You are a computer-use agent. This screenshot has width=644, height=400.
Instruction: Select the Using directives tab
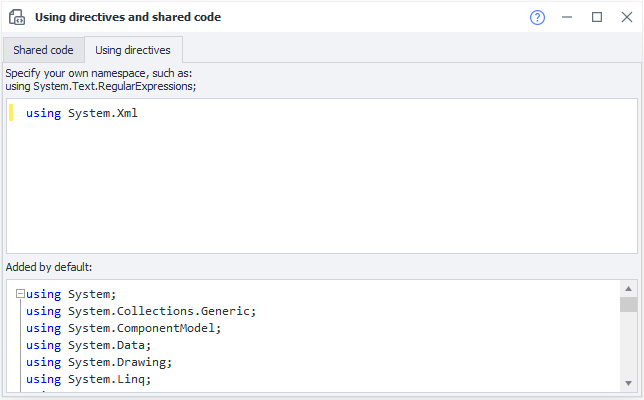133,50
